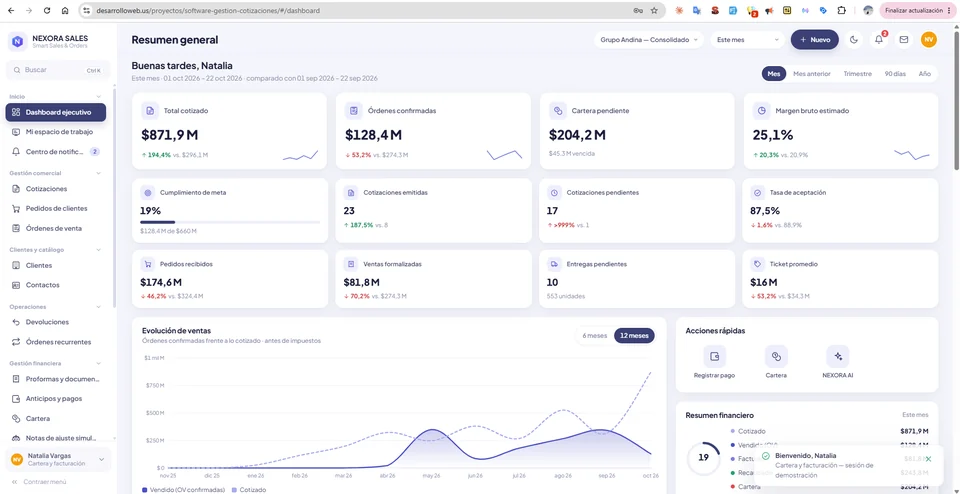Open Contactos in the sidebar

pyautogui.click(x=56, y=285)
